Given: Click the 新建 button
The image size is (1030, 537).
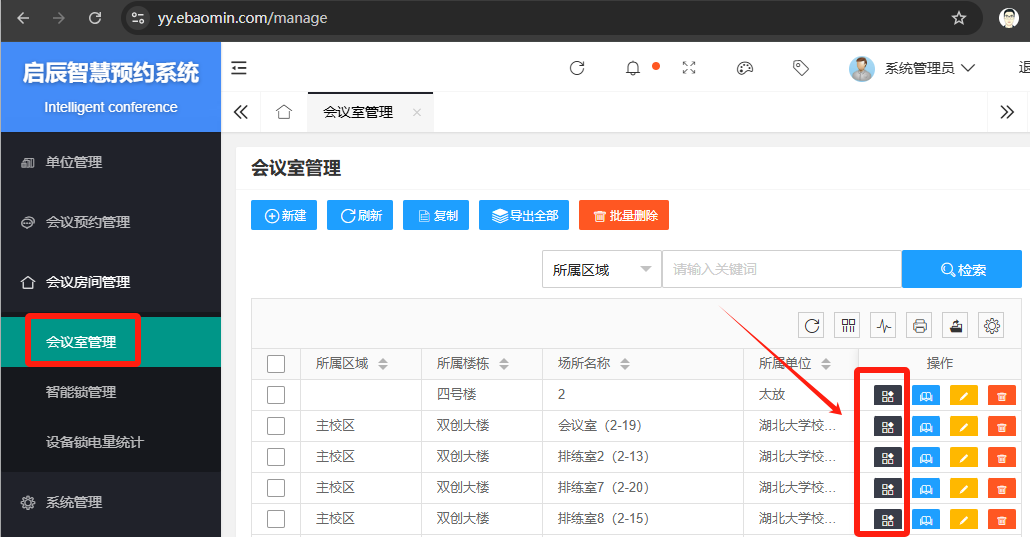Looking at the screenshot, I should point(285,215).
